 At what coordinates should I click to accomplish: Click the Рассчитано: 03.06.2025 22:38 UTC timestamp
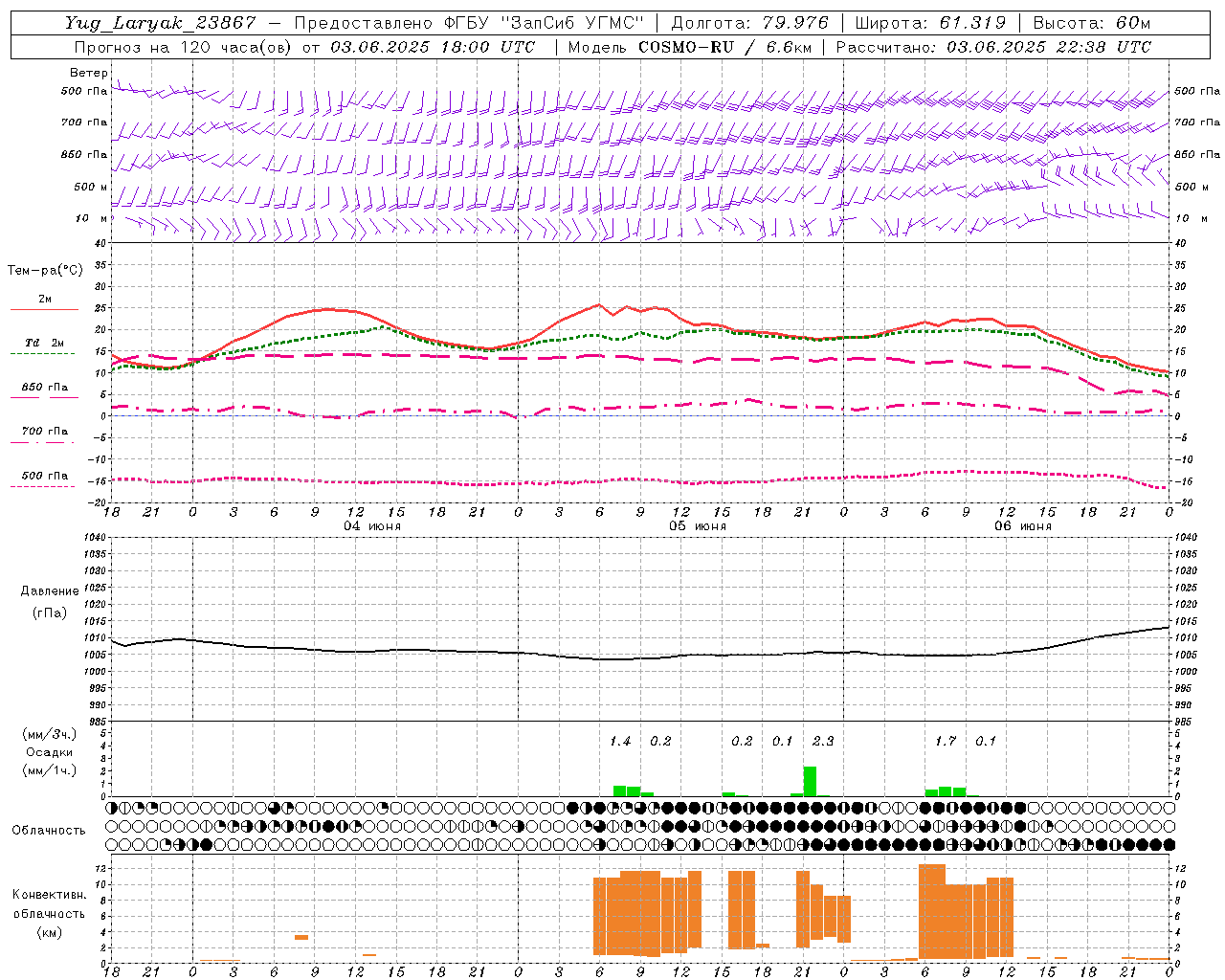point(993,47)
